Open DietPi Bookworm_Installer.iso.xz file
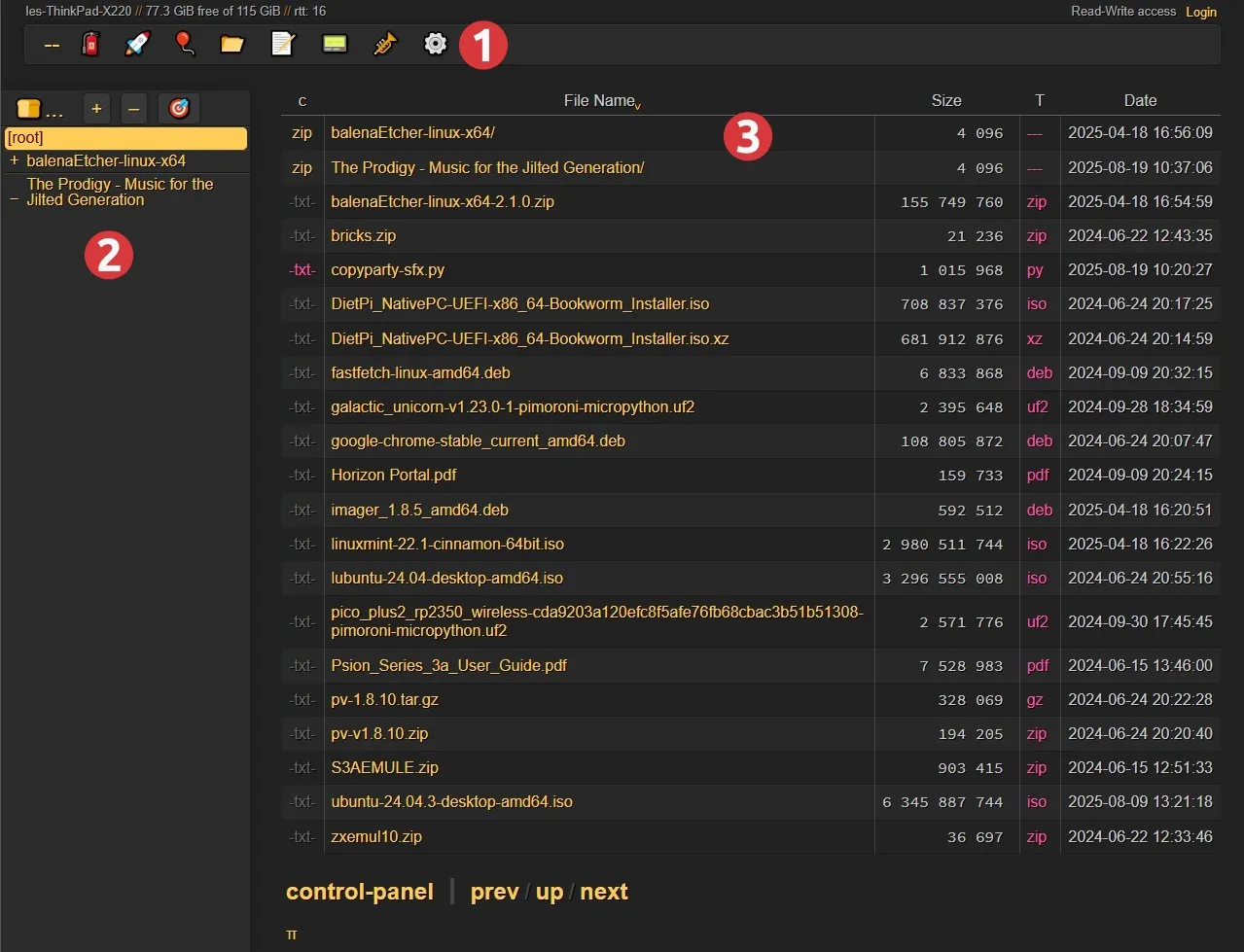The height and width of the screenshot is (952, 1244). pos(530,339)
